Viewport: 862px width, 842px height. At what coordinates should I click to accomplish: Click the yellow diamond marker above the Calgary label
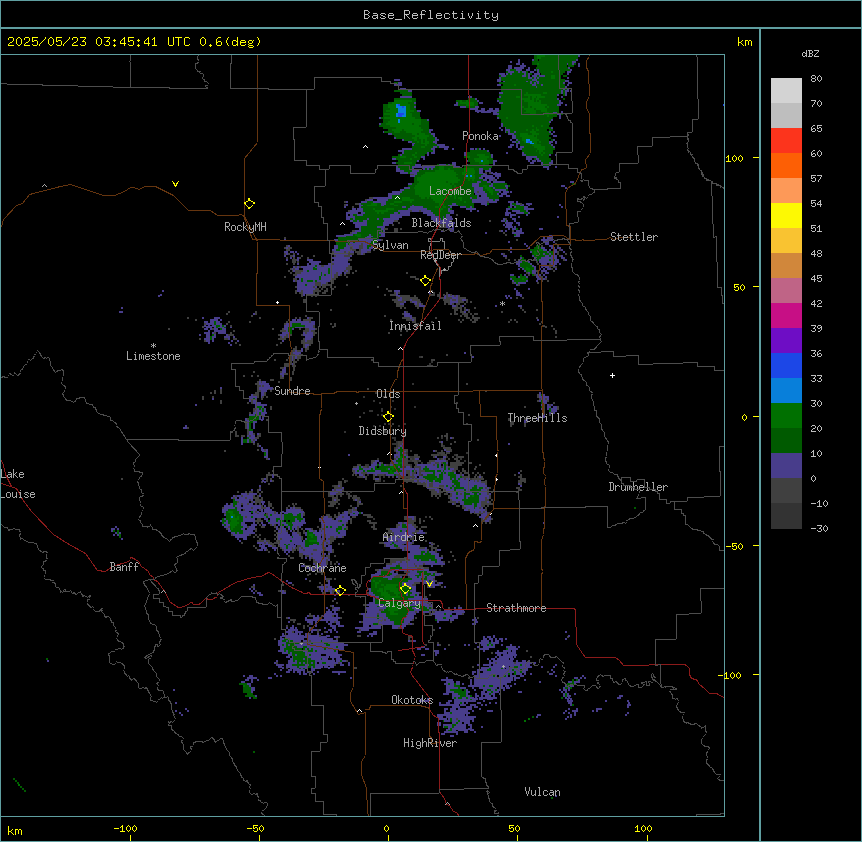(x=405, y=589)
